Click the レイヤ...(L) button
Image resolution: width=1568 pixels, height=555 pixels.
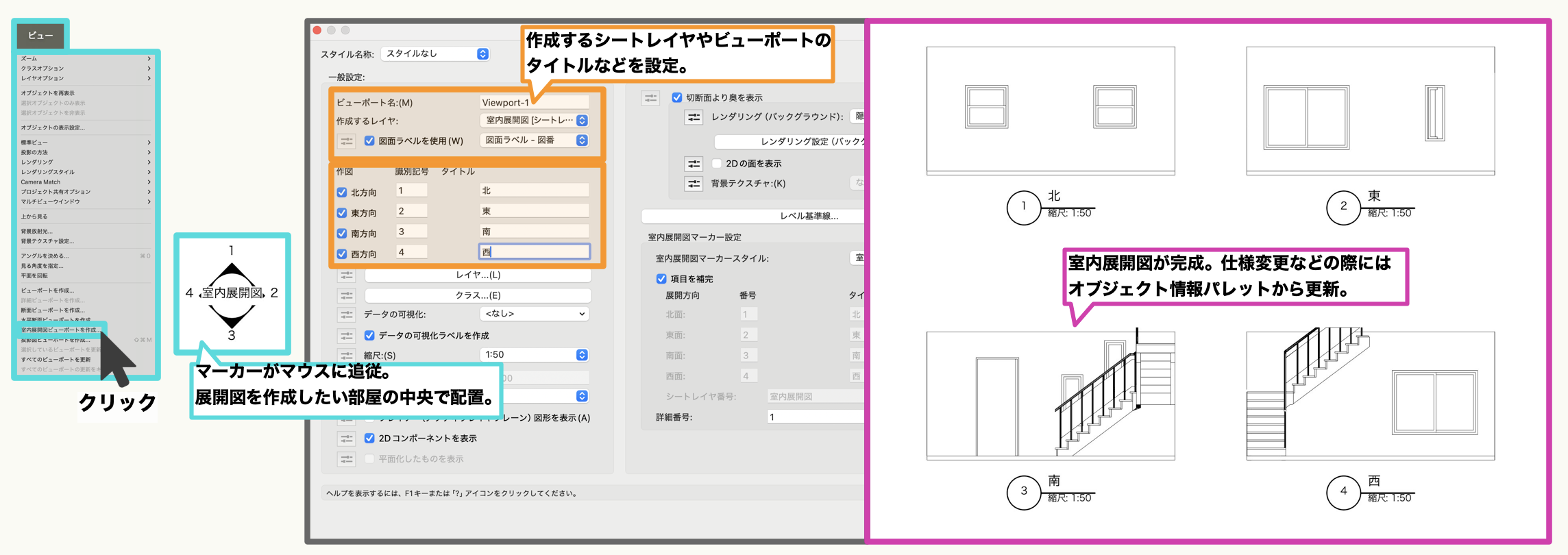(x=478, y=275)
